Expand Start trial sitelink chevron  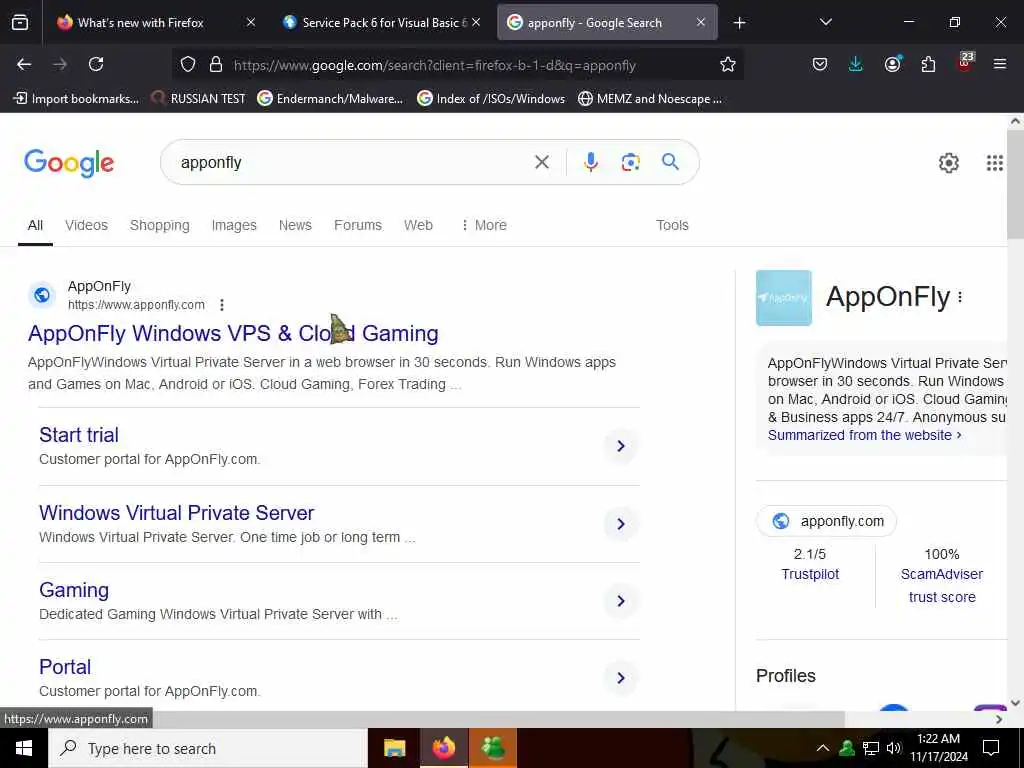click(x=620, y=446)
